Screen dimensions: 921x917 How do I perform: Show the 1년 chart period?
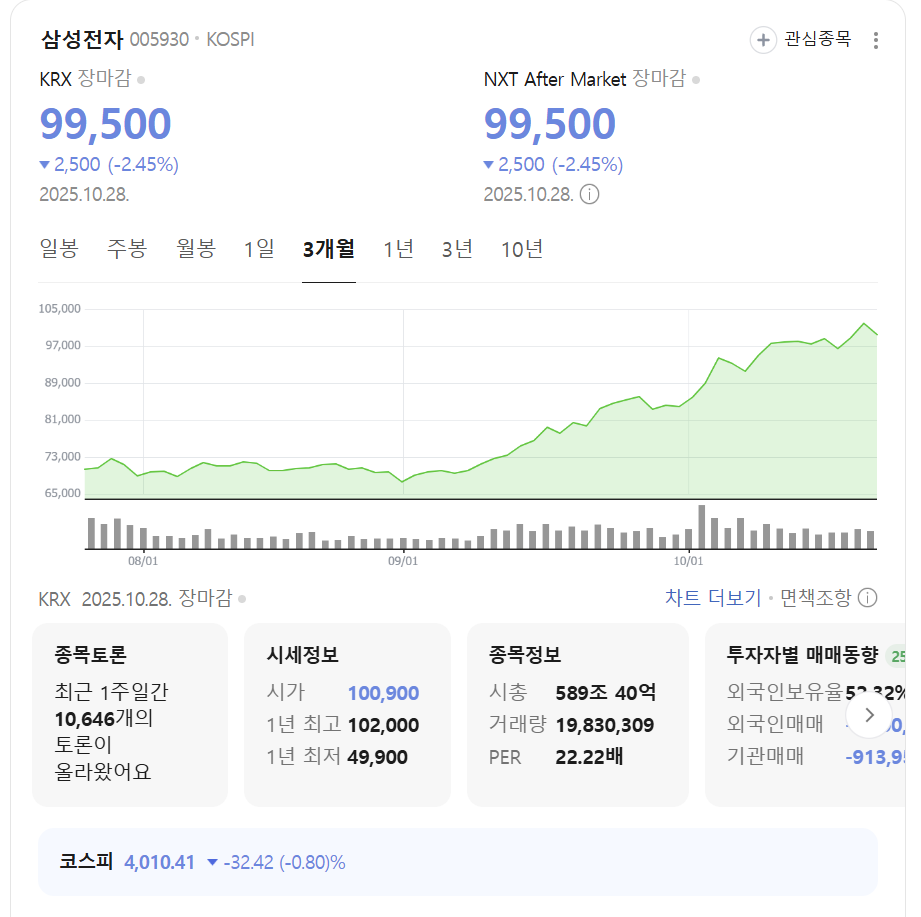point(398,249)
